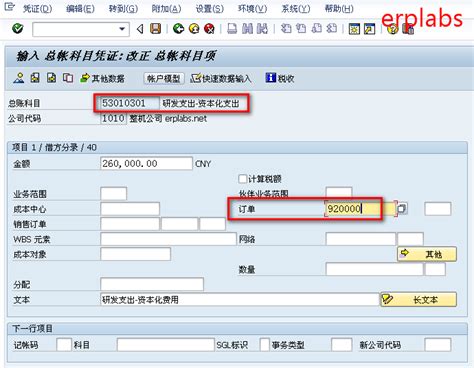Click the window menu icon left of 凭证
This screenshot has width=474, height=368.
click(9, 7)
